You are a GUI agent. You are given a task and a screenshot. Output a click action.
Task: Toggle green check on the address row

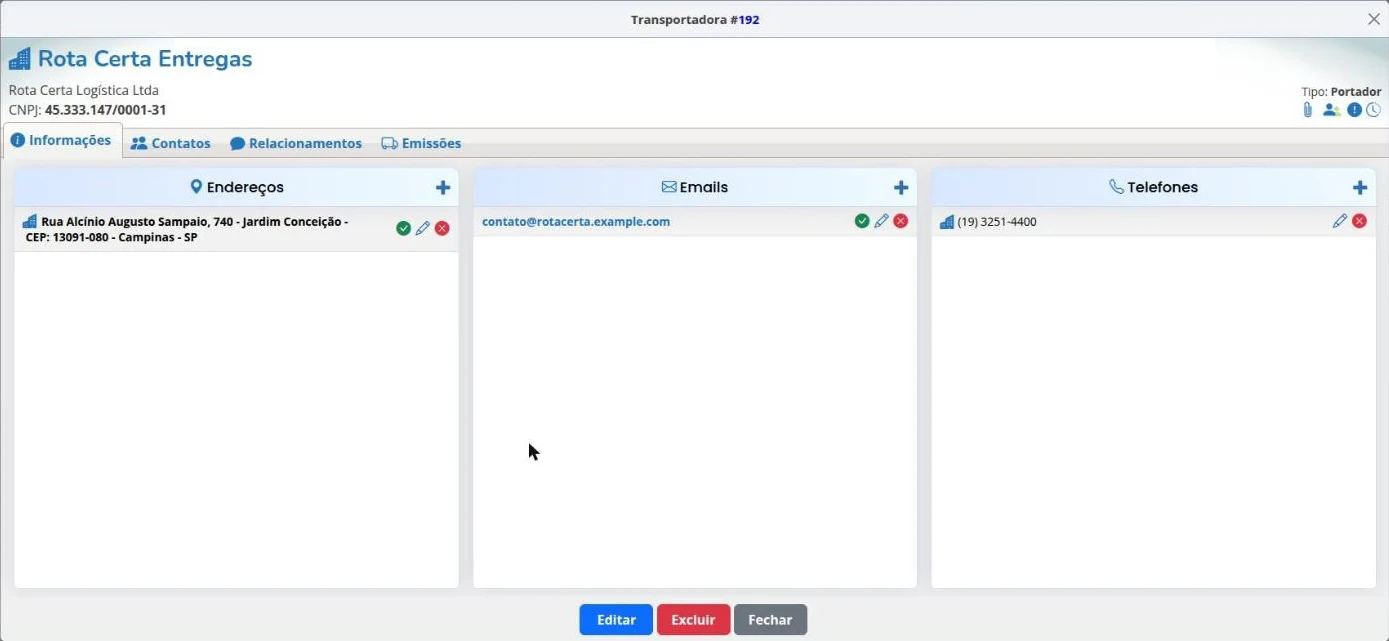(403, 228)
